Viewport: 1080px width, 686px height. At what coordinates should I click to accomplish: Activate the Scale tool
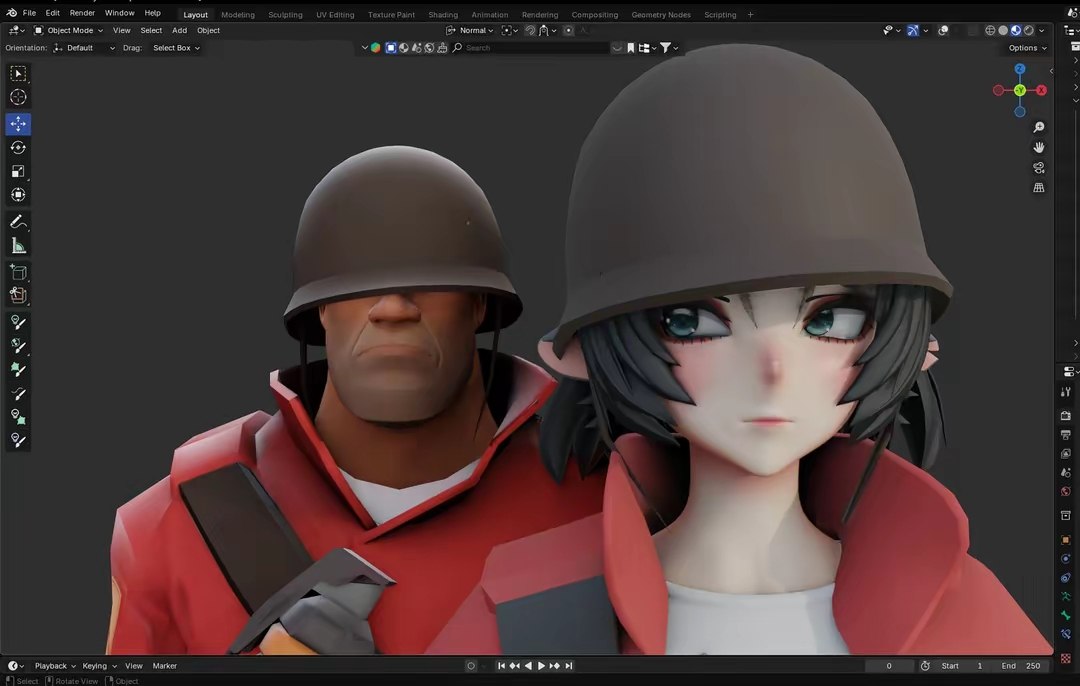coord(19,171)
